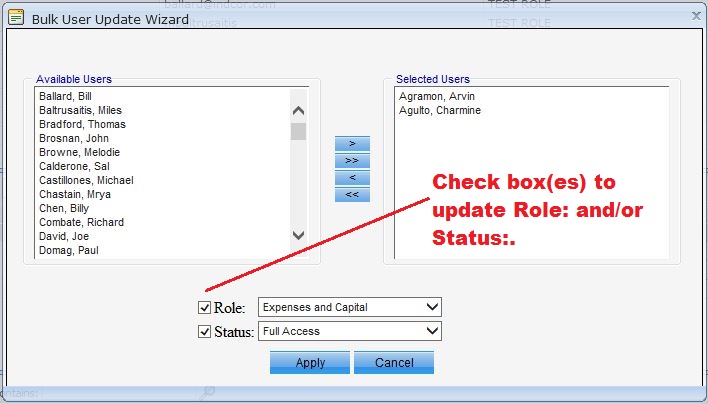Viewport: 708px width, 404px height.
Task: Select Chastain, Mrya in Available Users
Action: click(x=75, y=194)
